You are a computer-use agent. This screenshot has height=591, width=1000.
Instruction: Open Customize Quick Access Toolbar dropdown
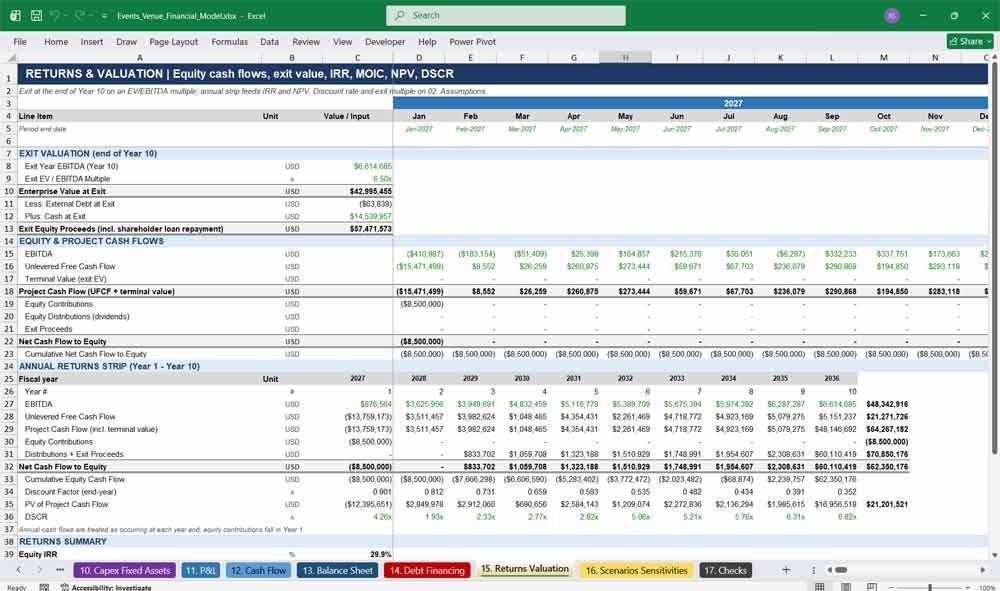click(104, 16)
